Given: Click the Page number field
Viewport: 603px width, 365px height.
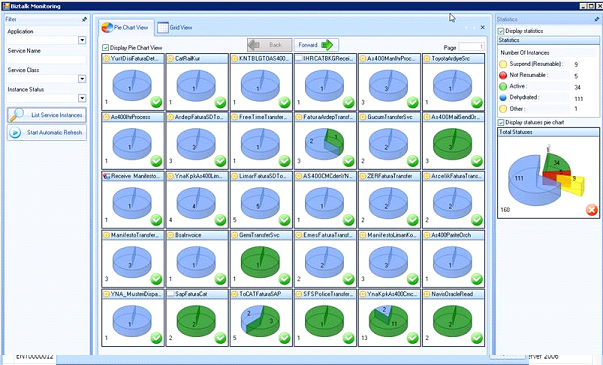Looking at the screenshot, I should point(471,47).
